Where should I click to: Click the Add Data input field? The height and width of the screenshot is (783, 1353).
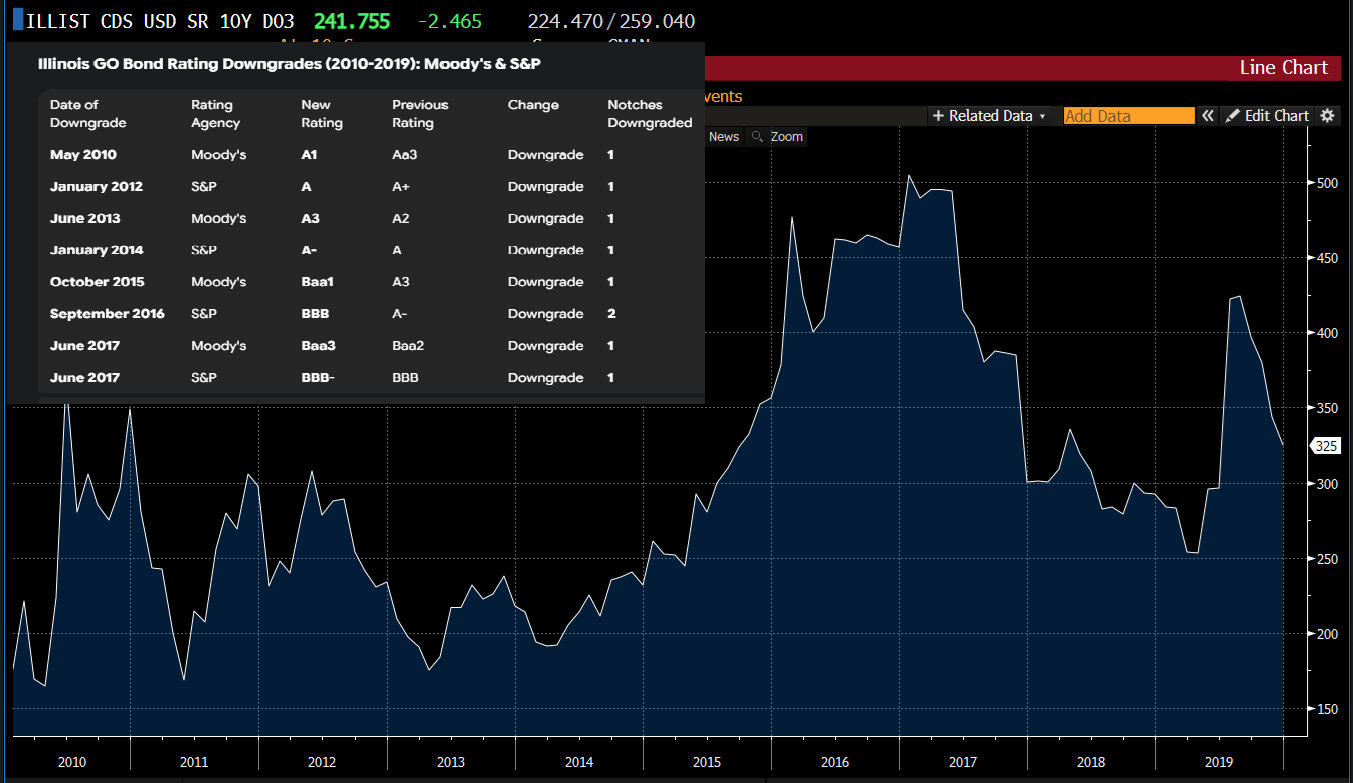1129,116
